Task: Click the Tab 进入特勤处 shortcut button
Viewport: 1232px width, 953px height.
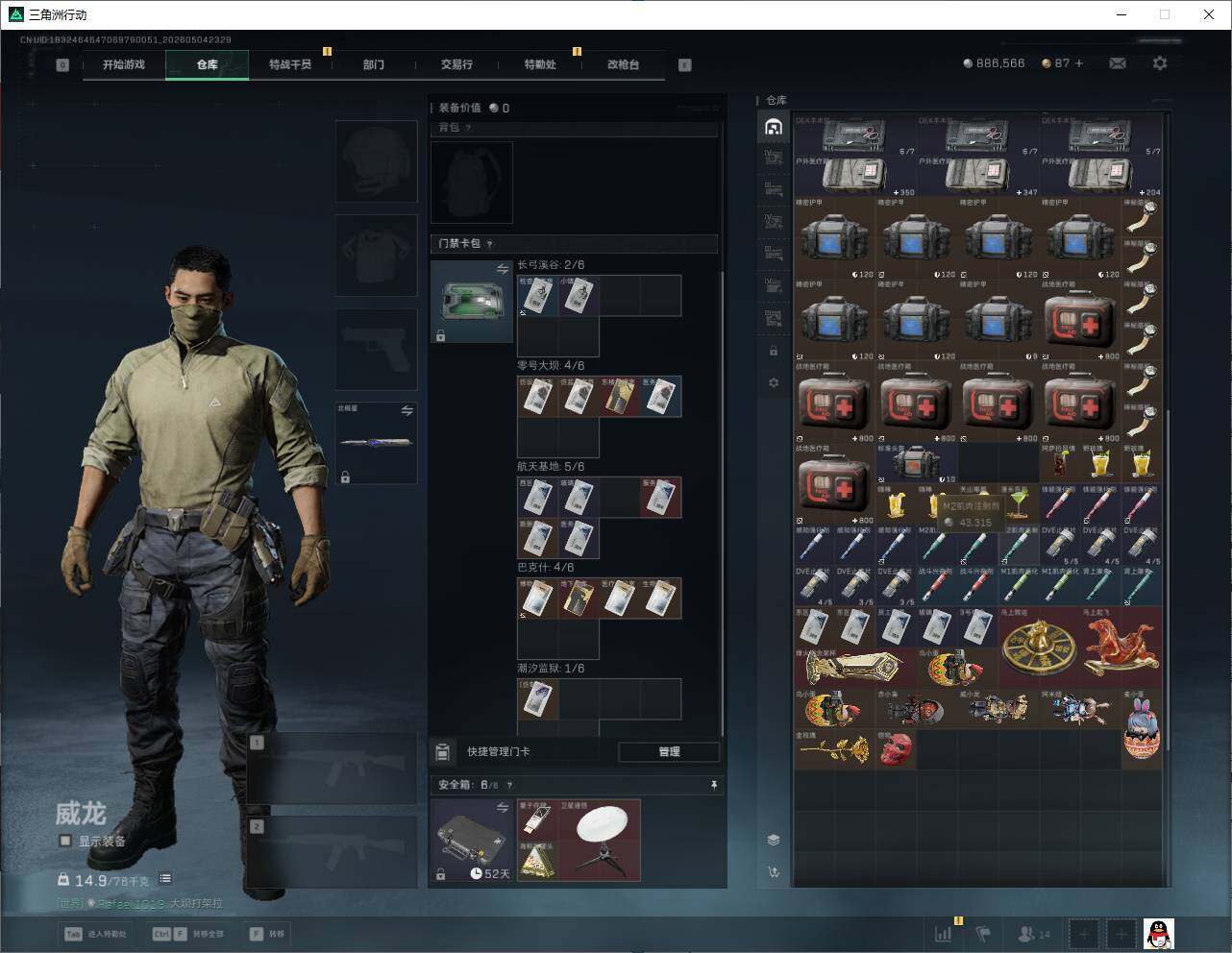Action: point(95,933)
